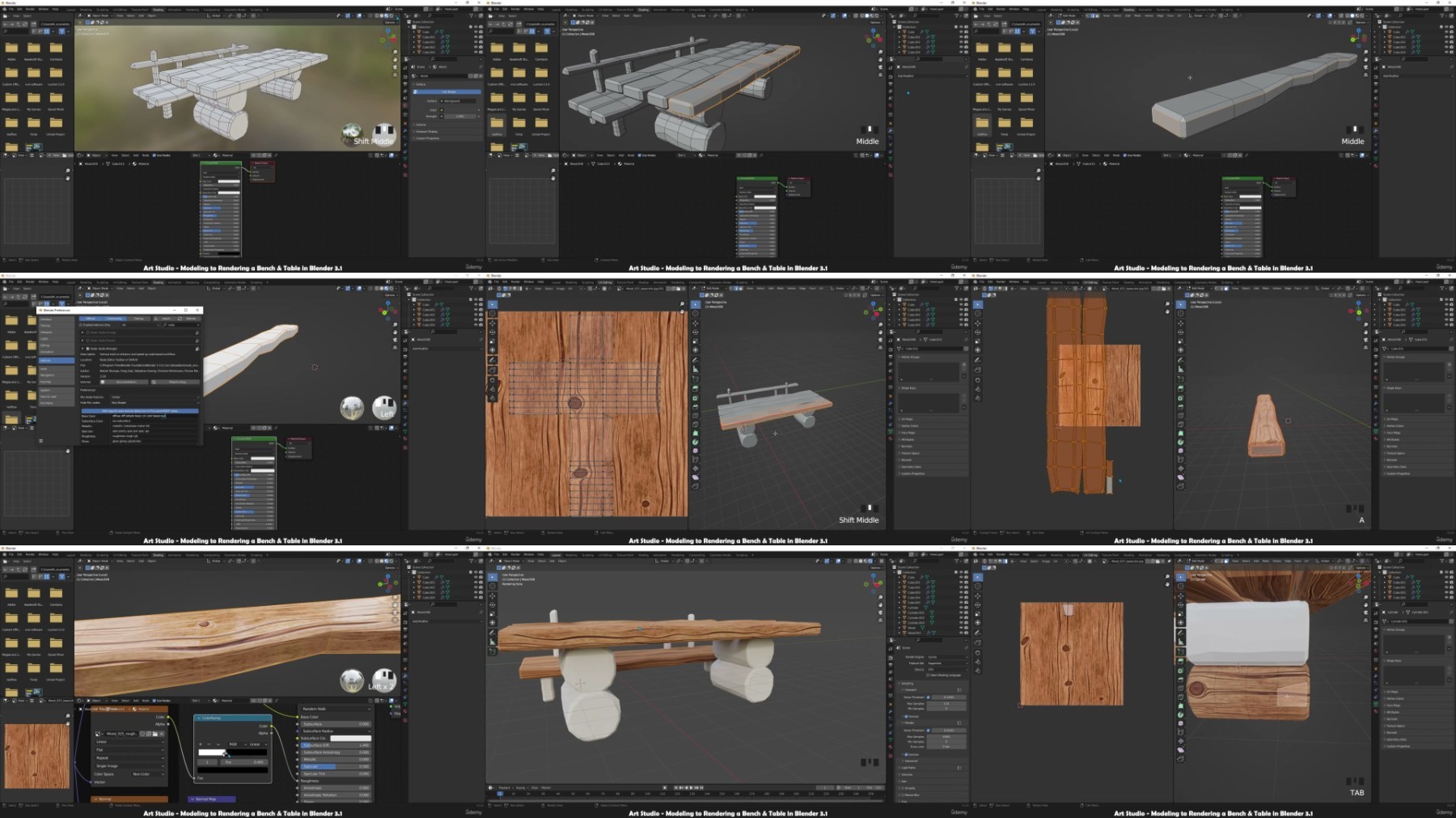Toggle the Viewport Noise Threshold checkbox in Sampling

coord(928,697)
